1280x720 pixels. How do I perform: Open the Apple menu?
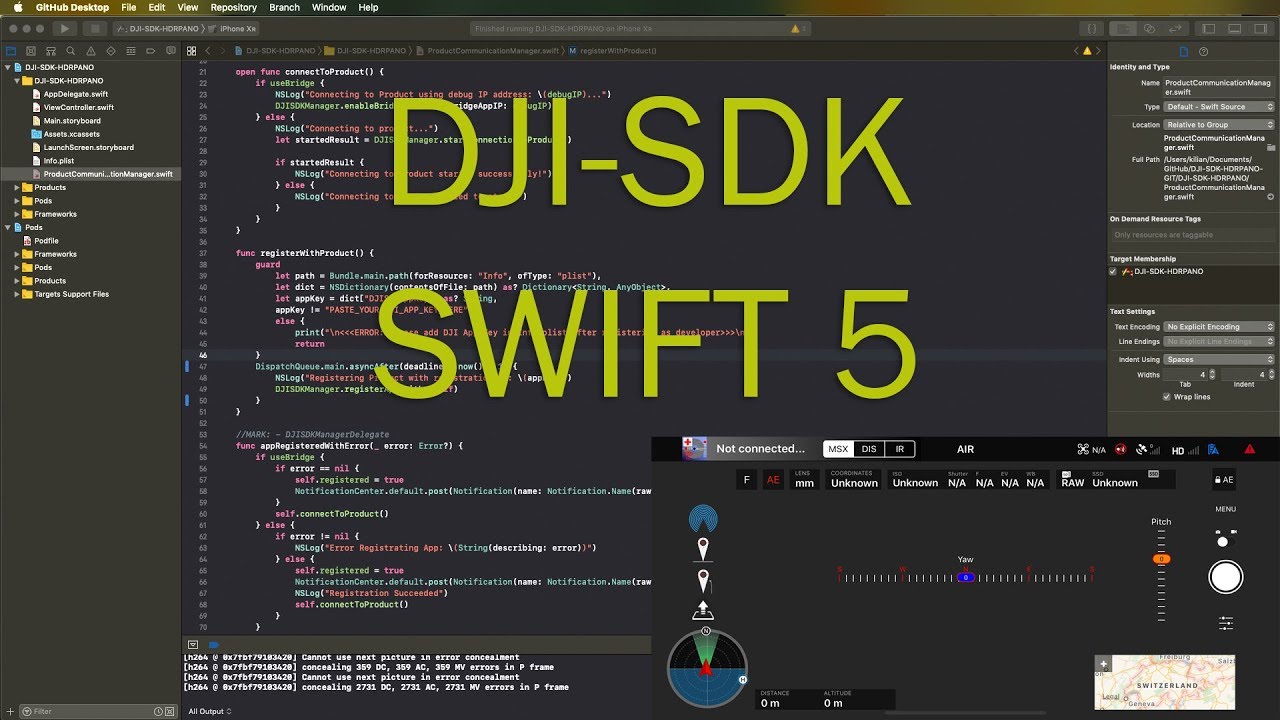[x=17, y=7]
